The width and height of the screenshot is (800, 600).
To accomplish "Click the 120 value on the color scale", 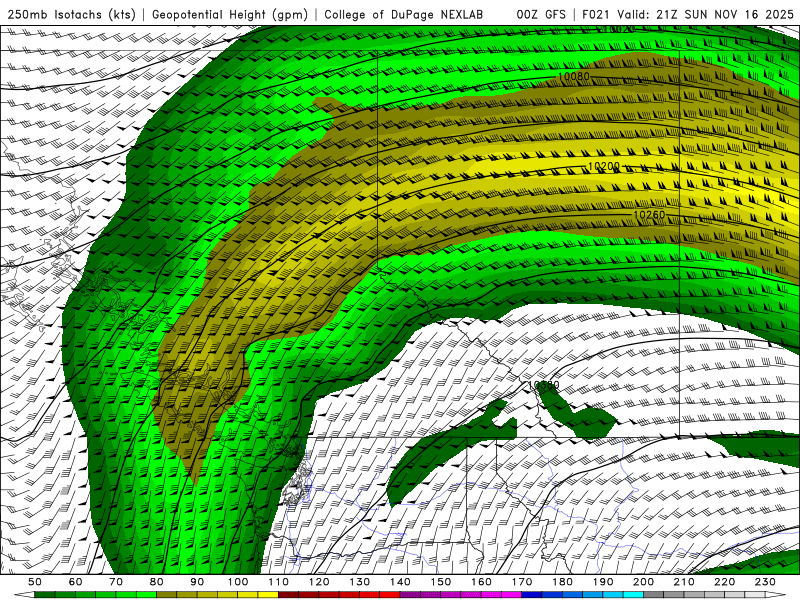I will (319, 582).
